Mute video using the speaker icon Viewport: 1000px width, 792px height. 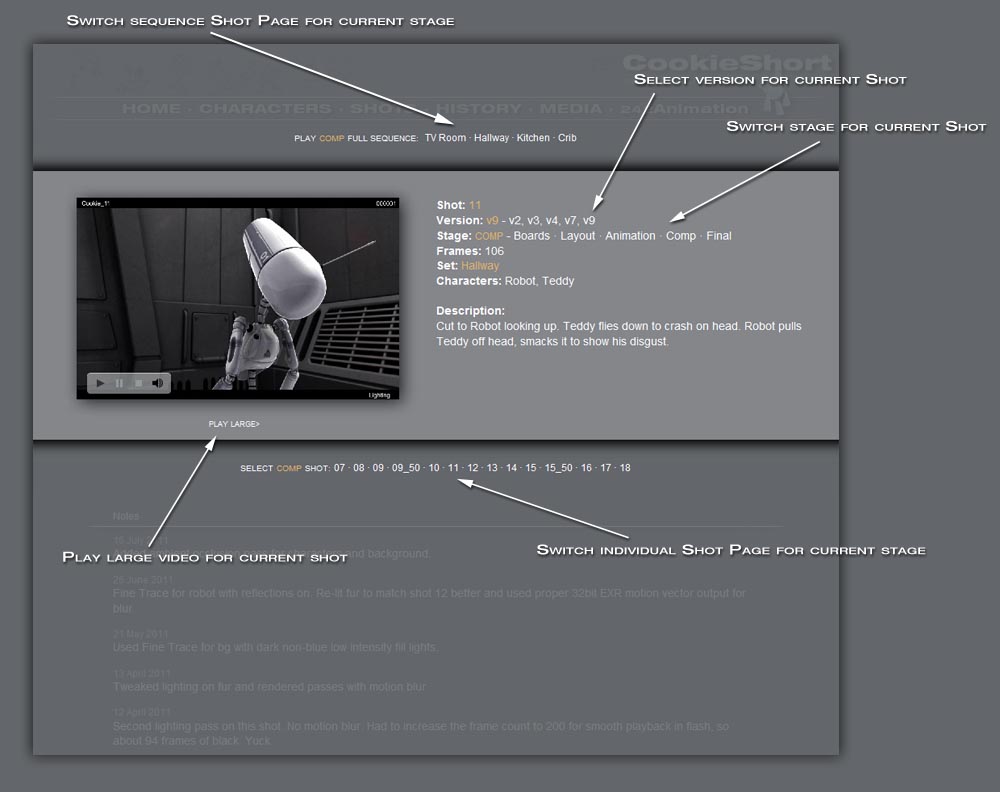tap(158, 383)
